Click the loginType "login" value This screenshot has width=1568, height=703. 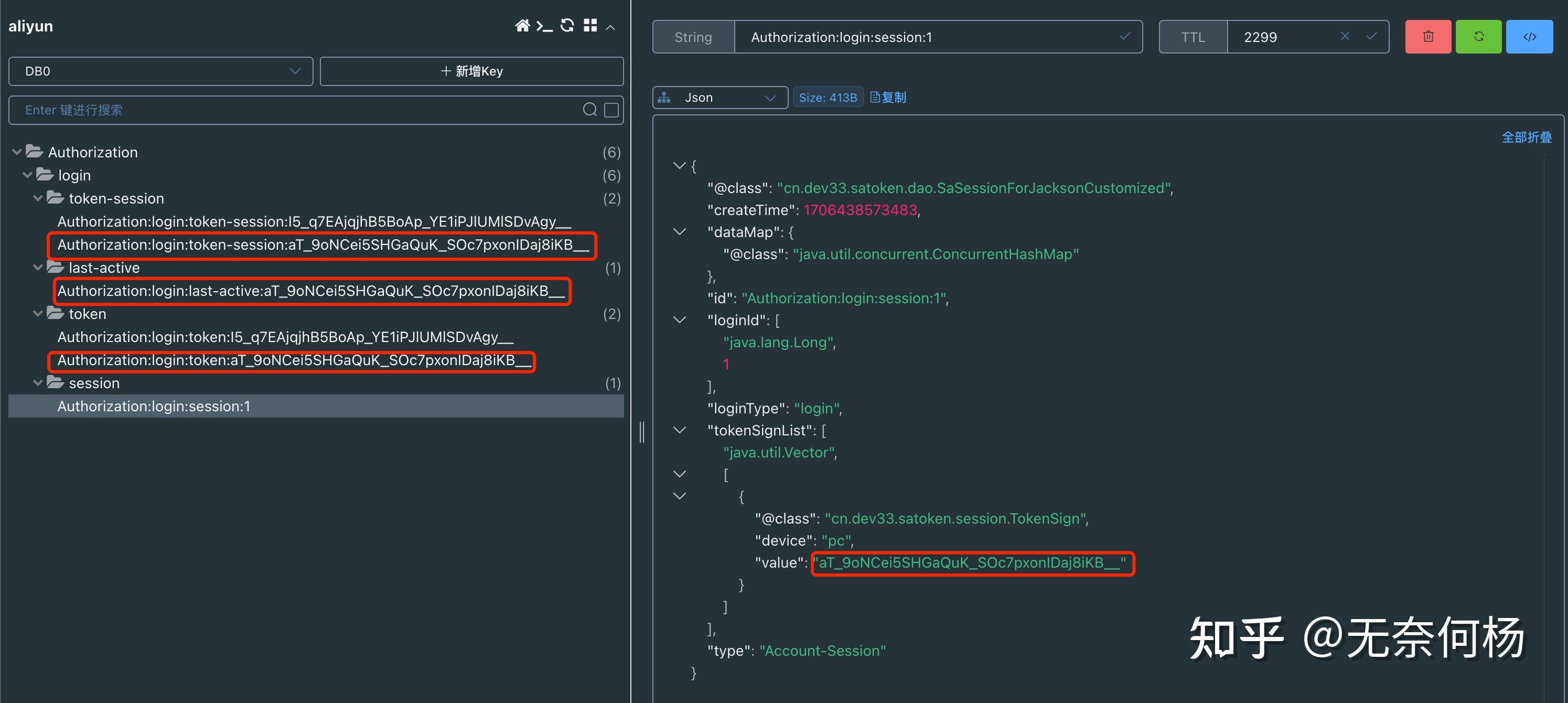[817, 409]
